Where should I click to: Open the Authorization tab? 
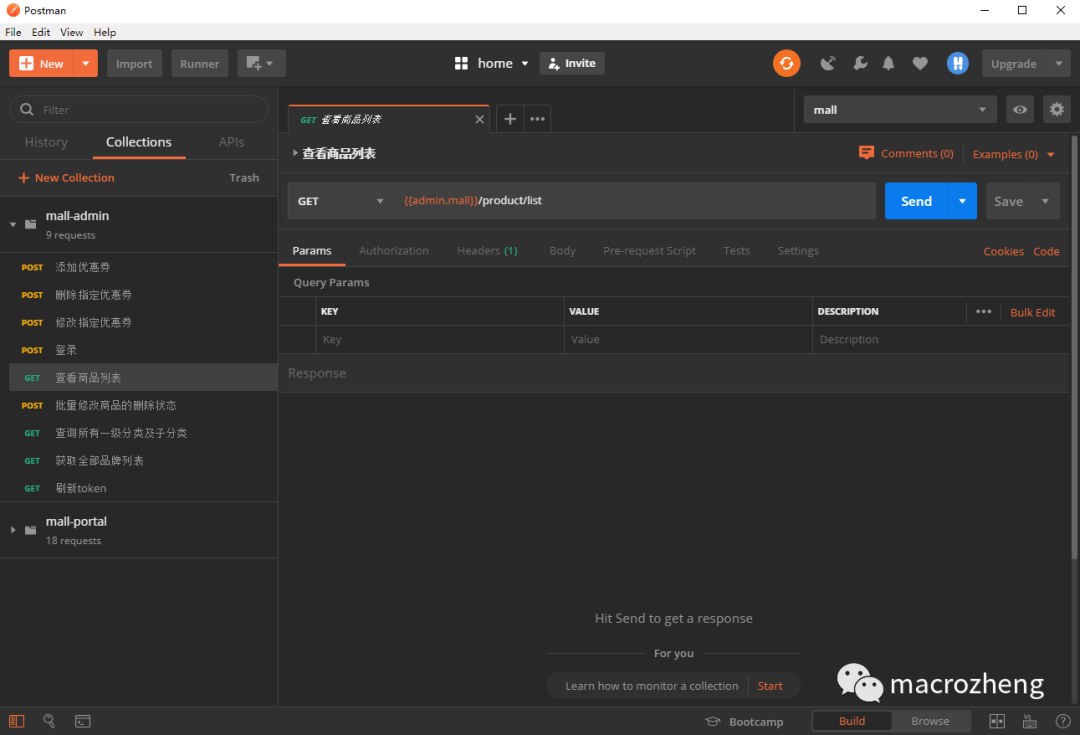point(394,251)
